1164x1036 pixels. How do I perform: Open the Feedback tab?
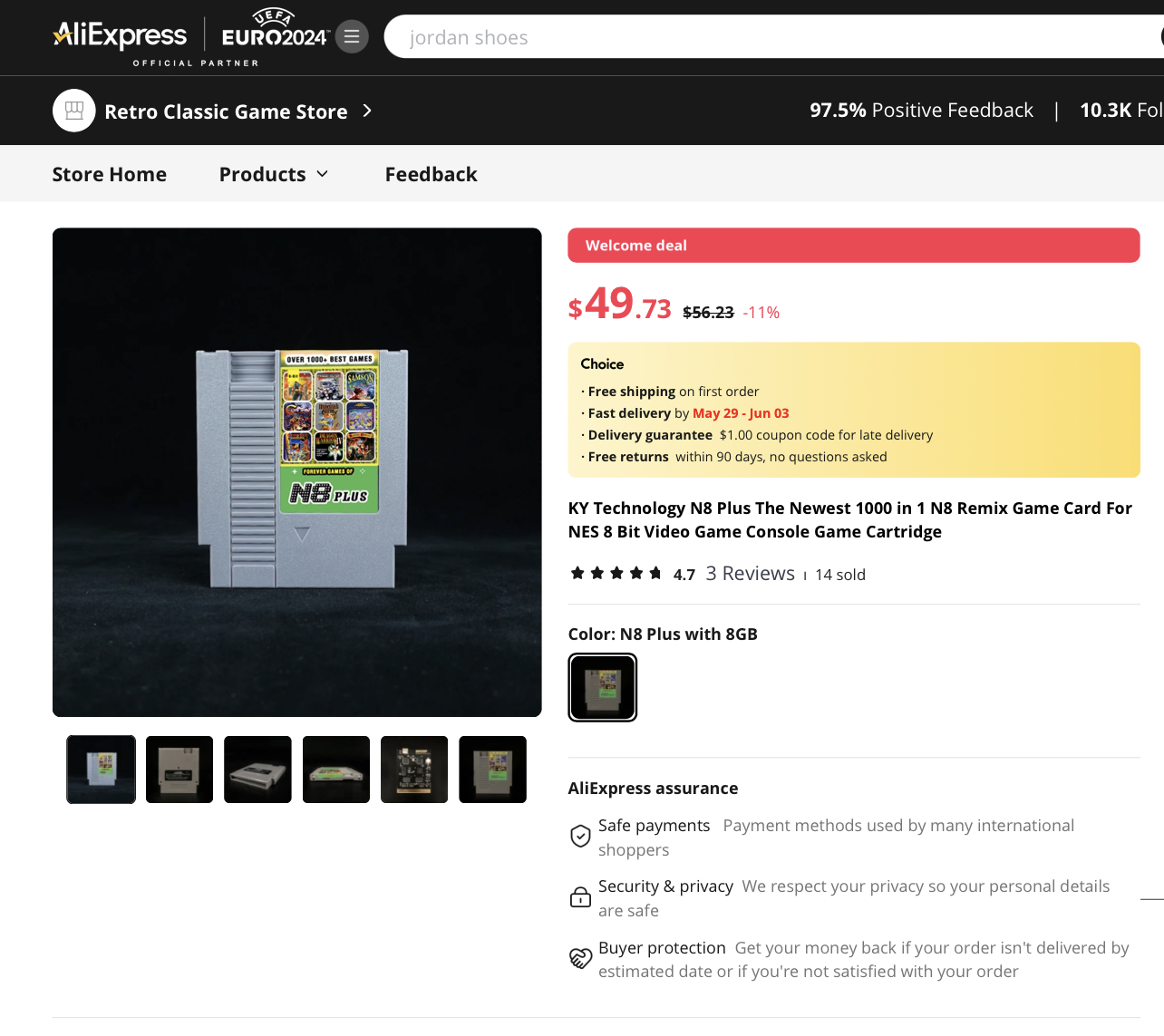point(432,174)
